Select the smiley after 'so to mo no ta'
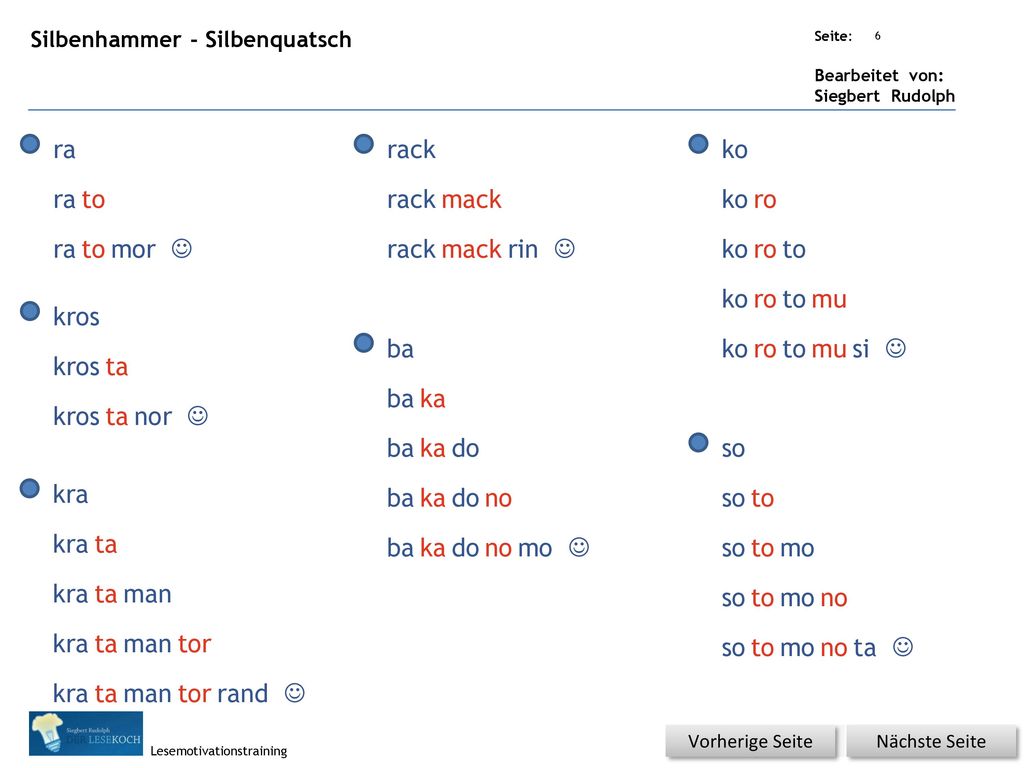 (x=903, y=647)
